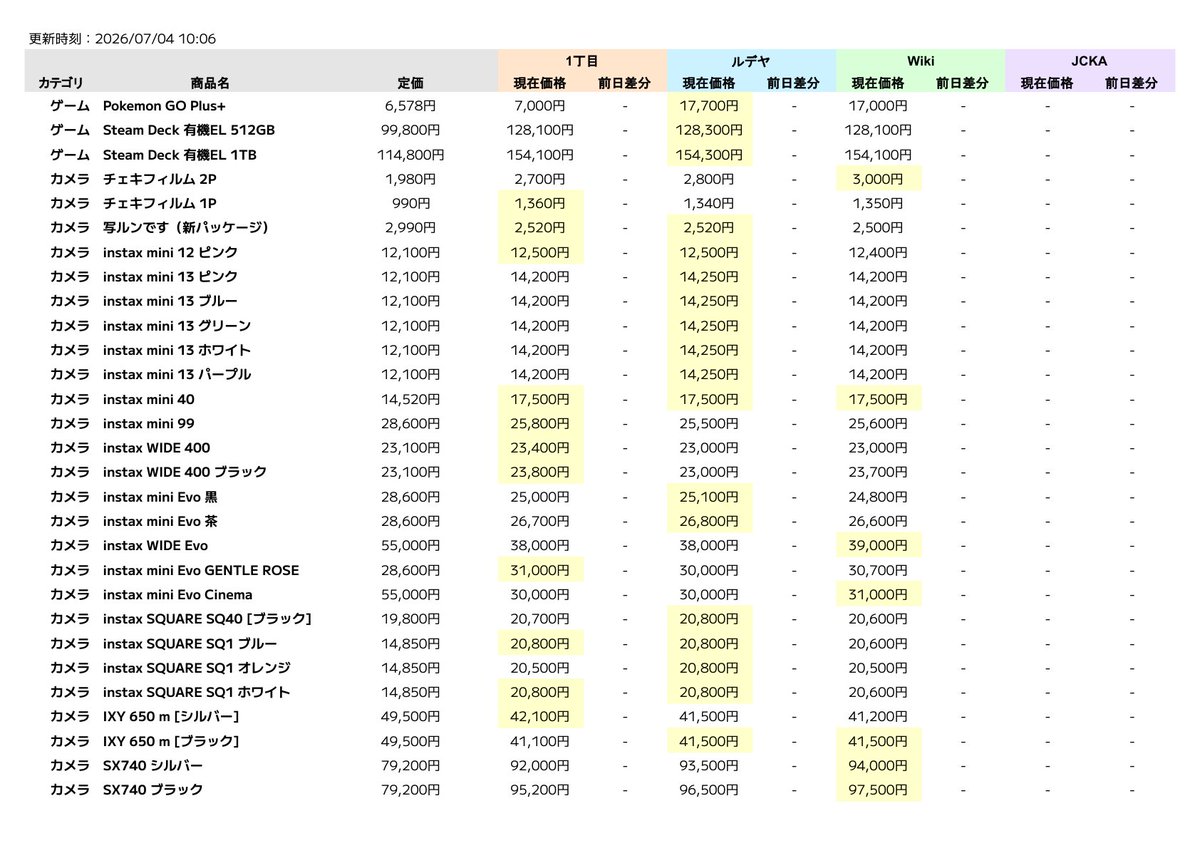The height and width of the screenshot is (848, 1200).
Task: Click the highlighted 128,300円 ルデヤ price
Action: coord(709,130)
